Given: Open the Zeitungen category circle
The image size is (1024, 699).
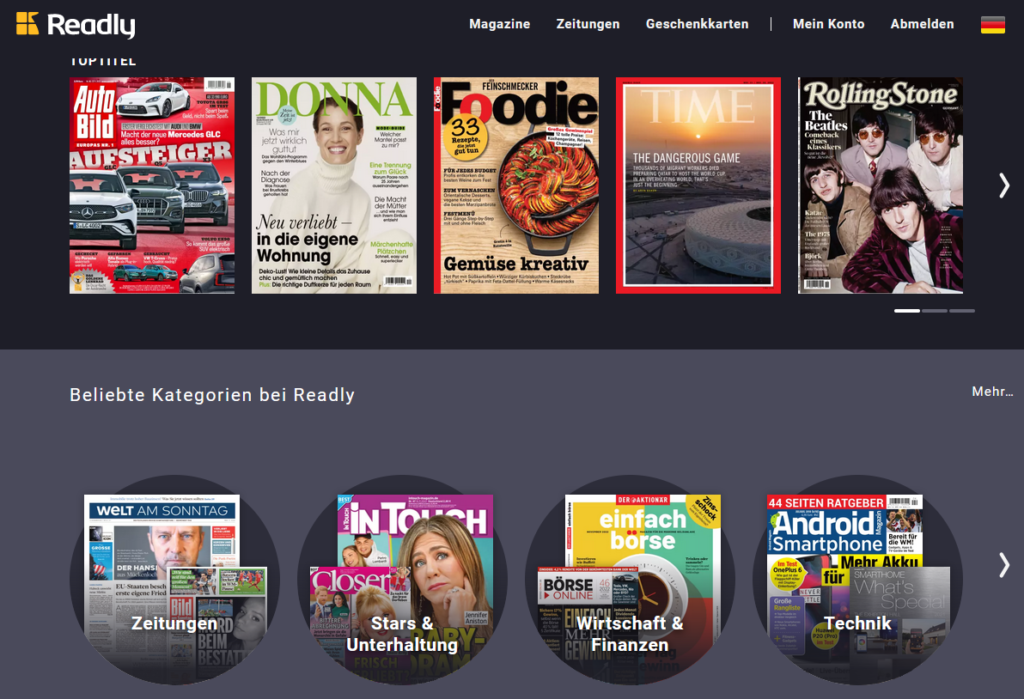Looking at the screenshot, I should [x=174, y=580].
